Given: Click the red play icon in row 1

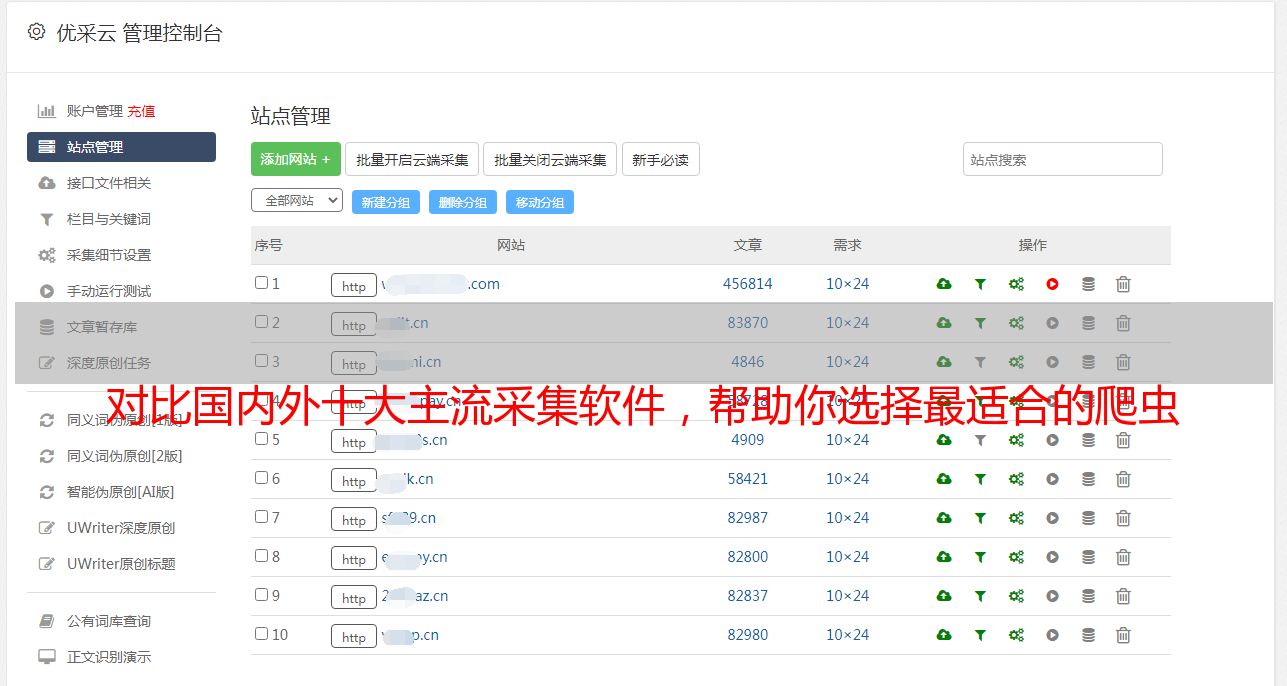Looking at the screenshot, I should click(1052, 284).
